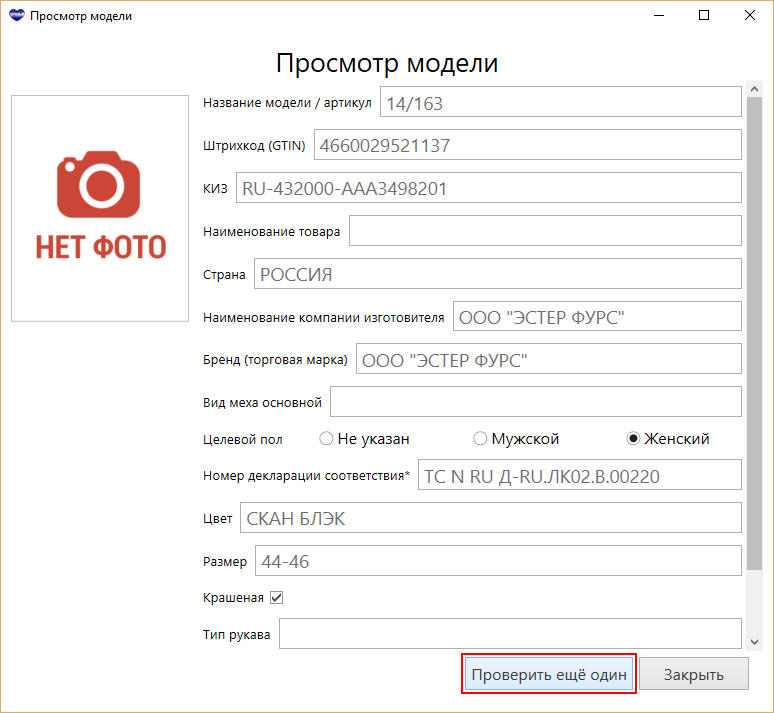Viewport: 774px width, 713px height.
Task: Click the 'НЕТ ФОТО' image placeholder
Action: 100,208
